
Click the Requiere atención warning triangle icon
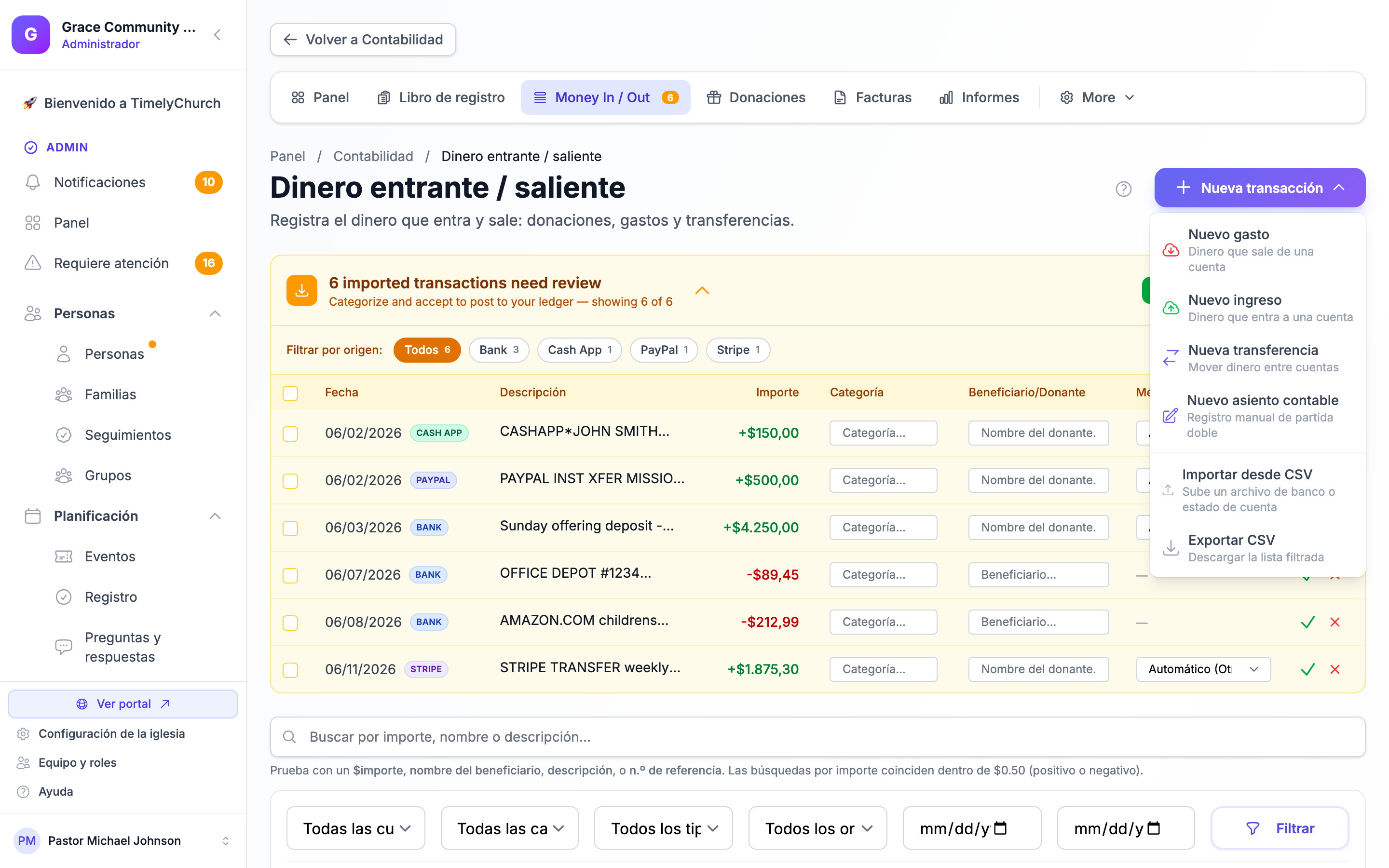pos(33,263)
